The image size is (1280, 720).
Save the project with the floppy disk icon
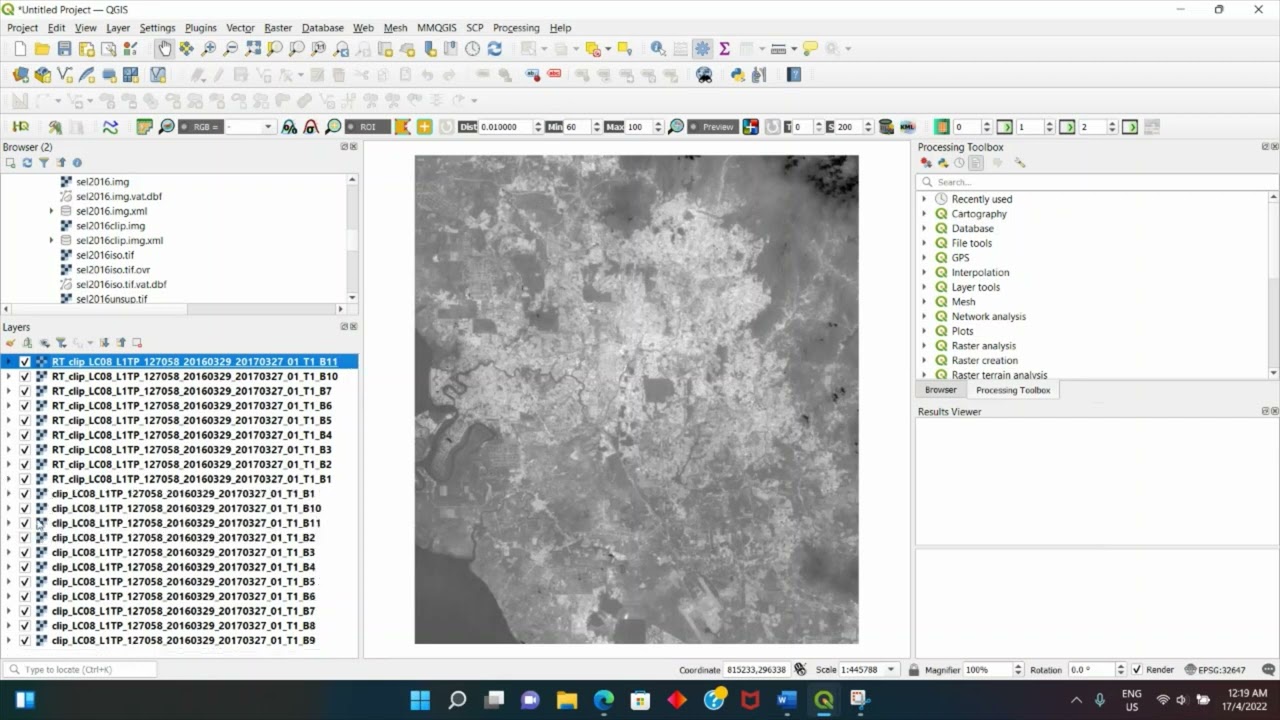(64, 48)
